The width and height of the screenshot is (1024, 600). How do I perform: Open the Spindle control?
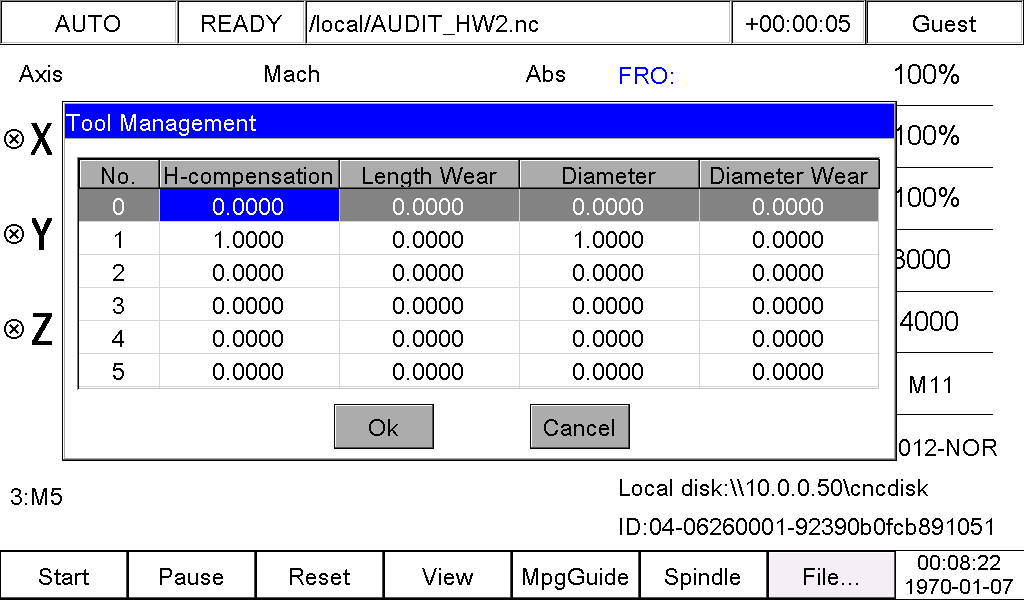[x=703, y=576]
